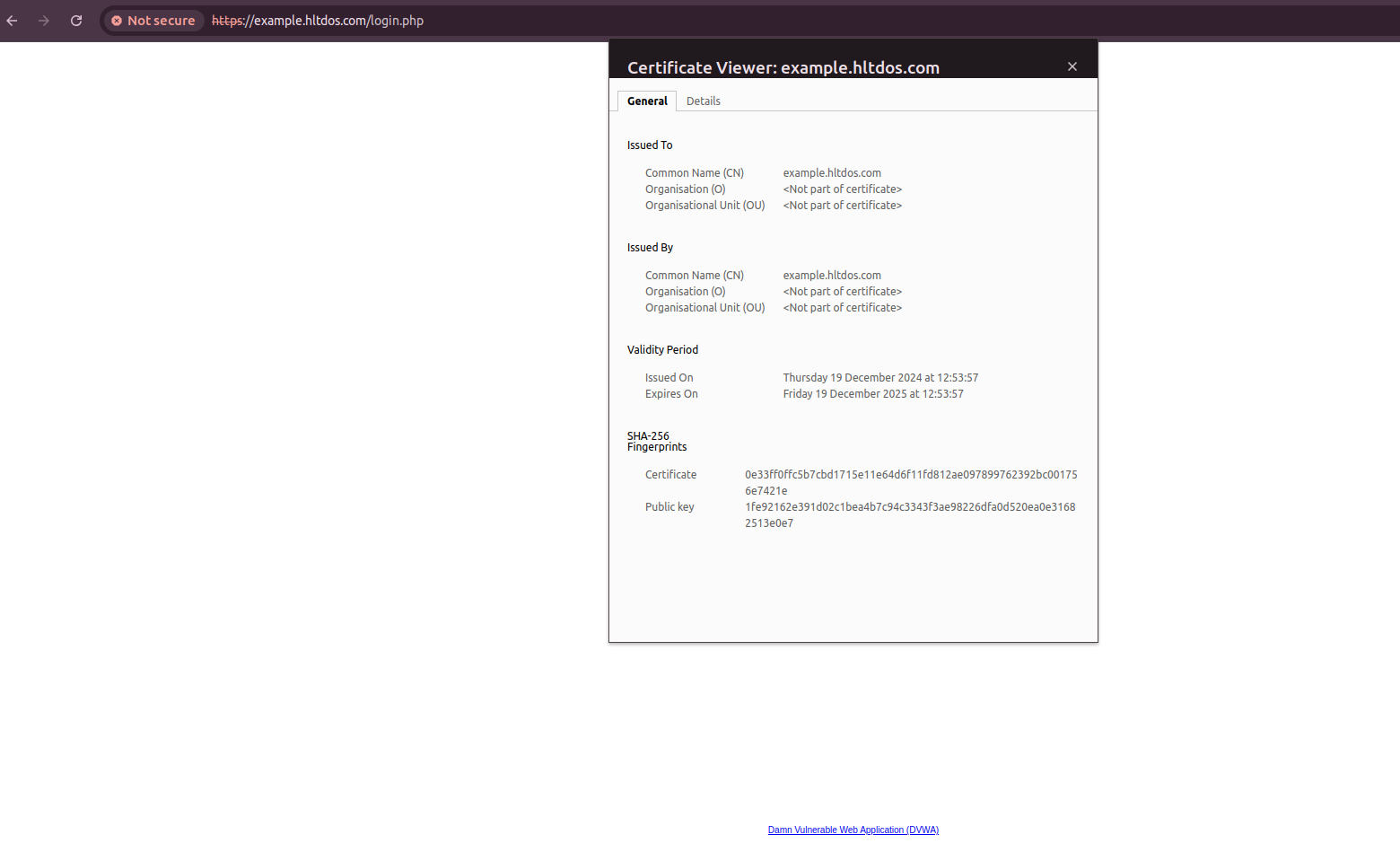Select the General tab
The width and height of the screenshot is (1400, 852).
tap(647, 101)
